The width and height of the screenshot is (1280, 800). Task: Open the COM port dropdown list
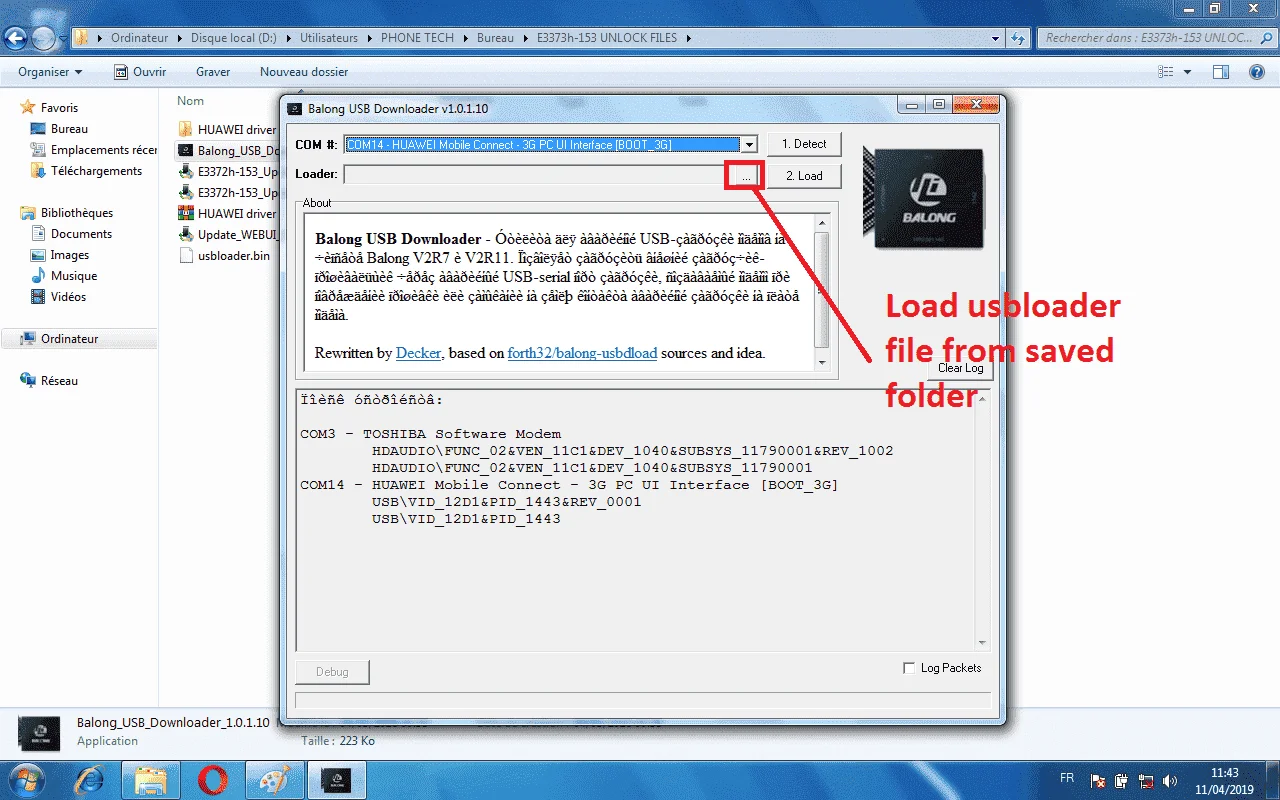(749, 145)
